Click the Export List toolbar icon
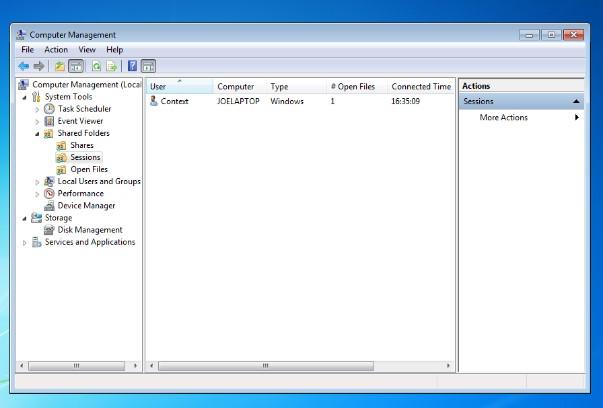 click(x=112, y=66)
